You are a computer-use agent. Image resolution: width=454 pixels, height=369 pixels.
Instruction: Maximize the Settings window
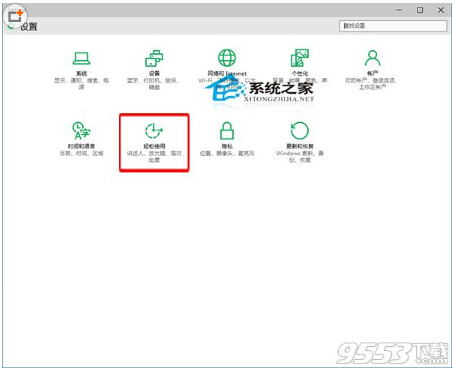pyautogui.click(x=420, y=10)
